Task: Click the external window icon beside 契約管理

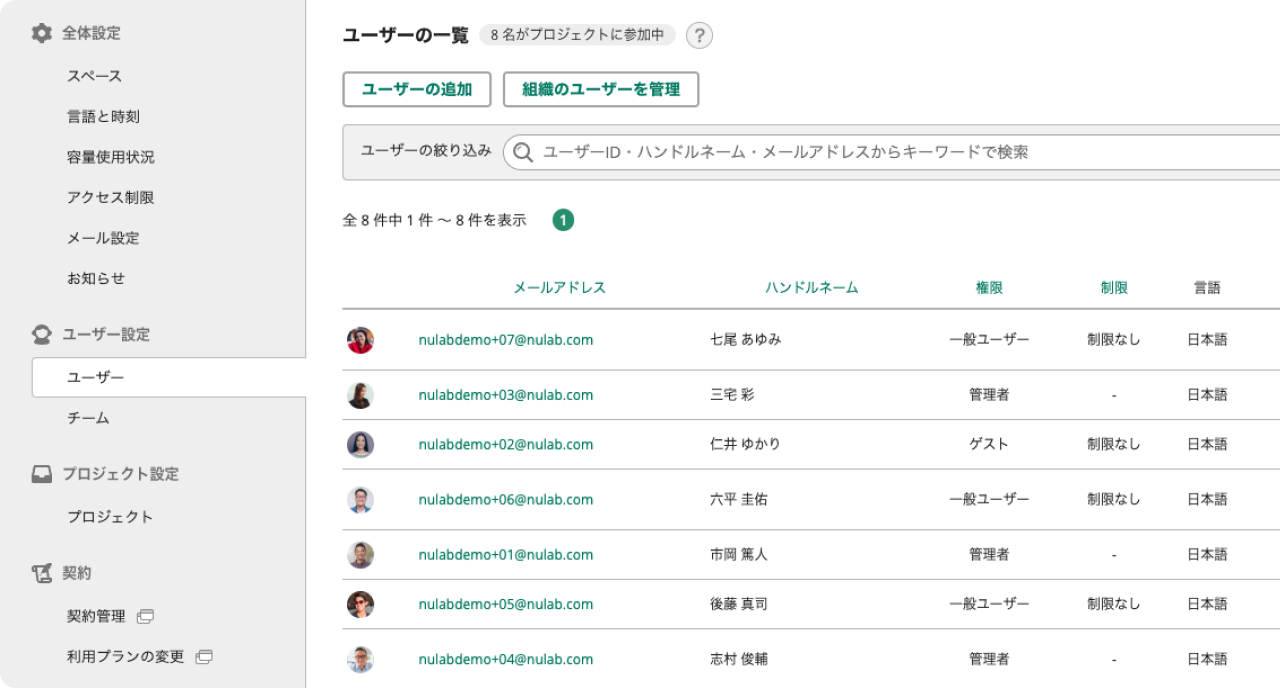Action: pos(145,616)
